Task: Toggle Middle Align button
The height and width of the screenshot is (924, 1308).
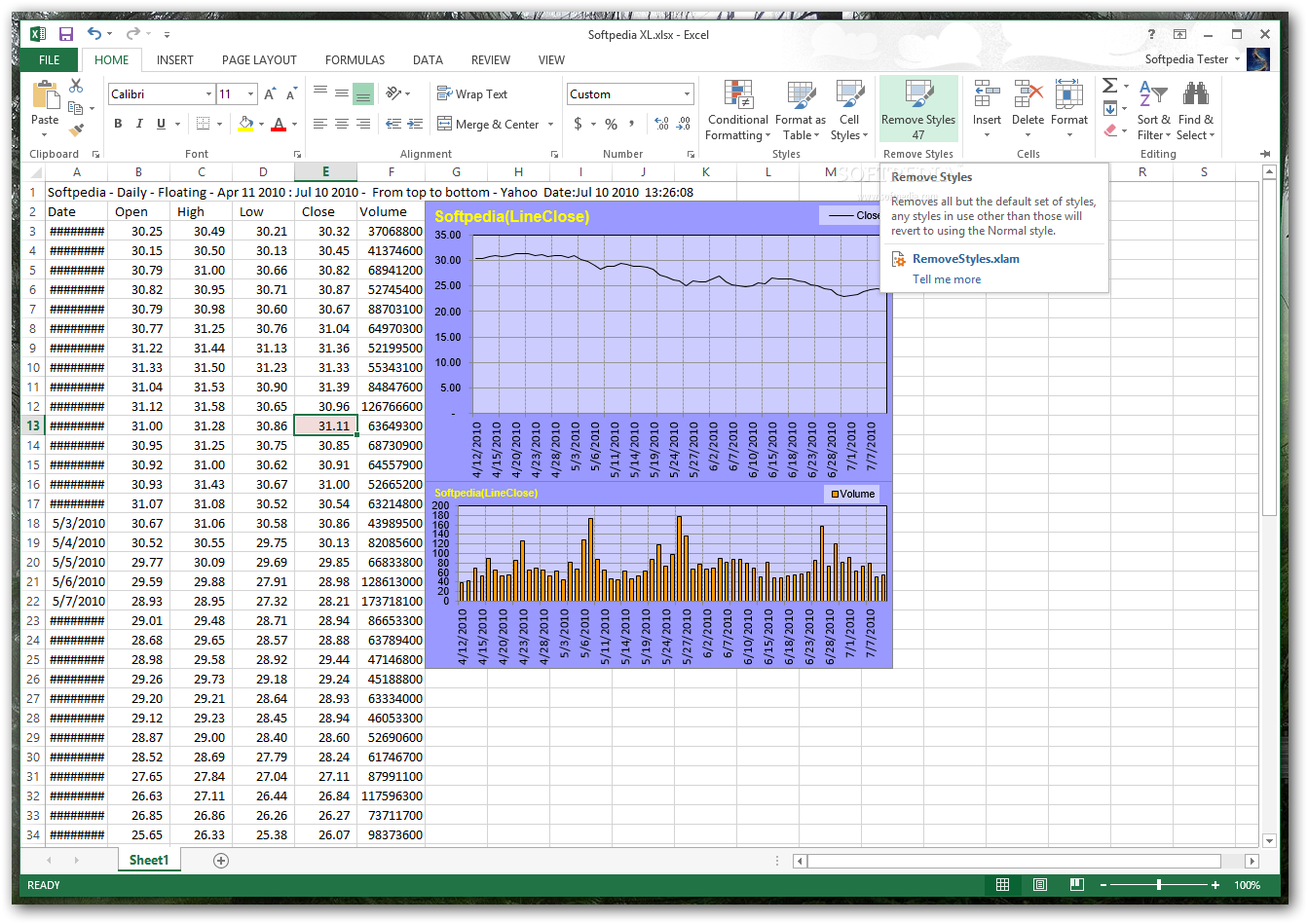Action: 342,93
